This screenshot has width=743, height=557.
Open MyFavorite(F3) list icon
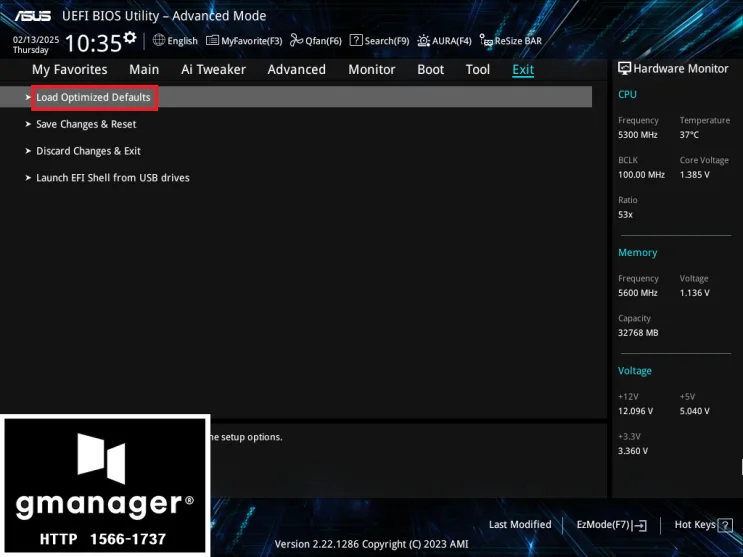212,41
